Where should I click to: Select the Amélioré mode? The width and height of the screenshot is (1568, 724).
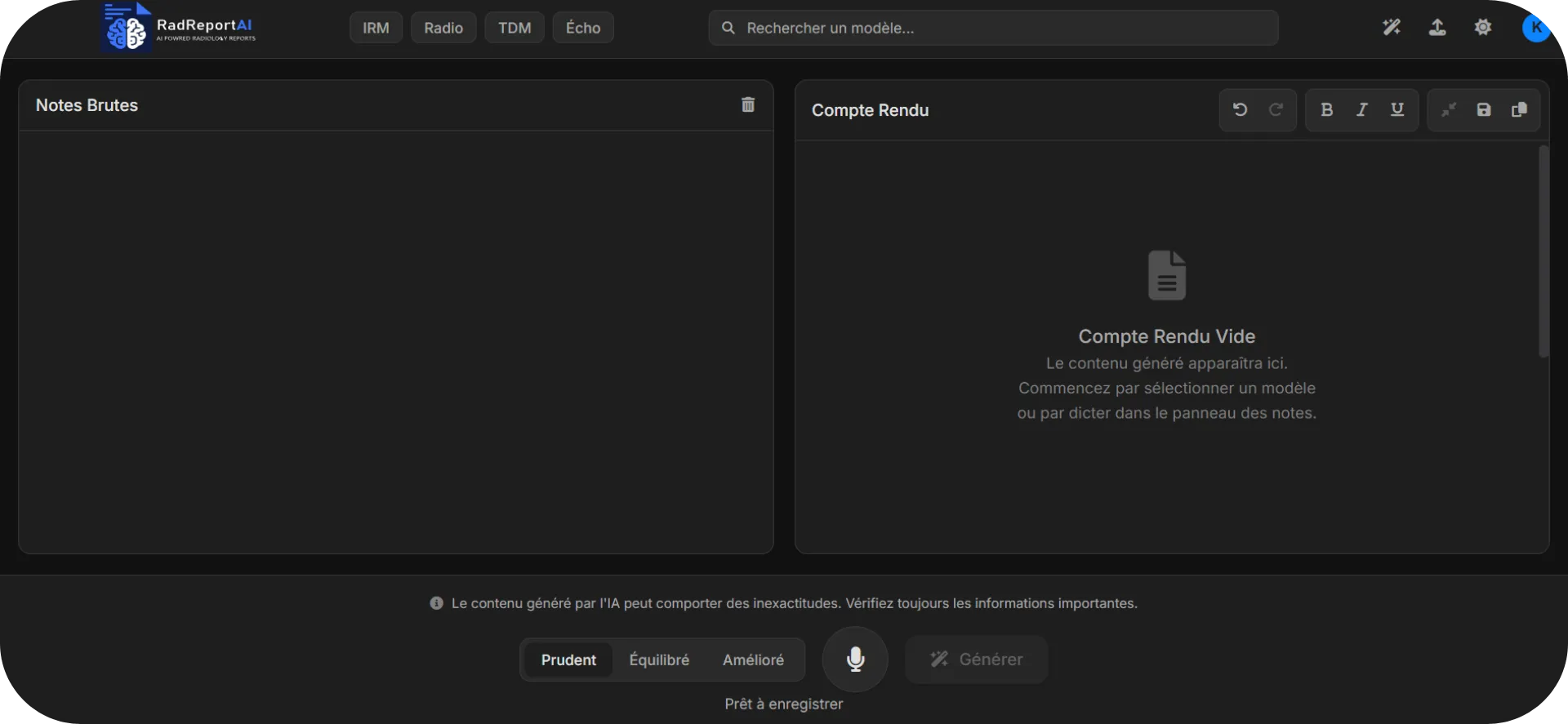click(x=753, y=660)
